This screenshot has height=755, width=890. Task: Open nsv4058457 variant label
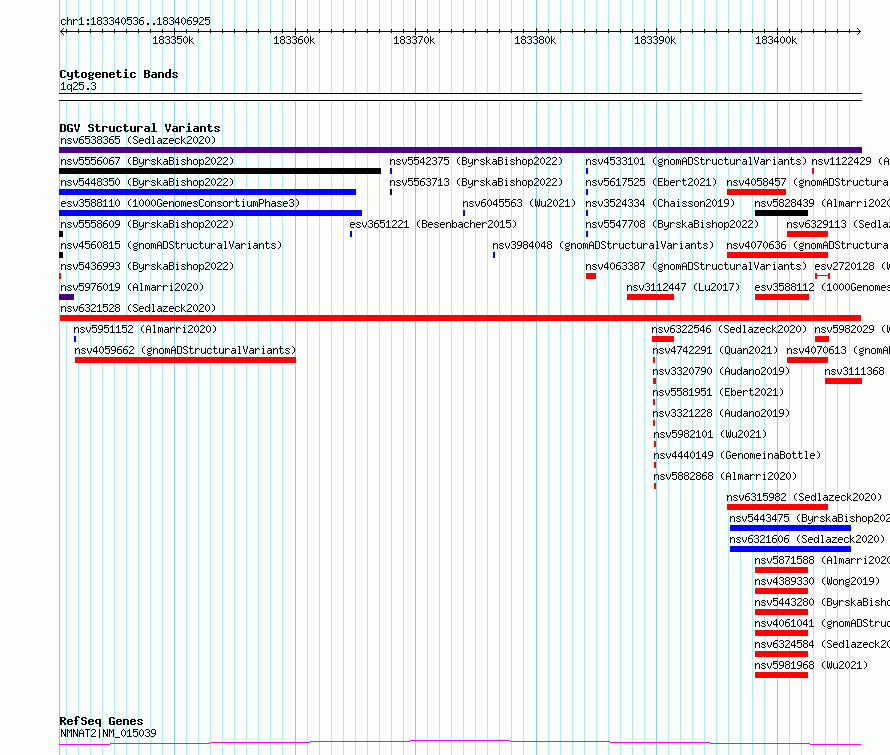[808, 182]
